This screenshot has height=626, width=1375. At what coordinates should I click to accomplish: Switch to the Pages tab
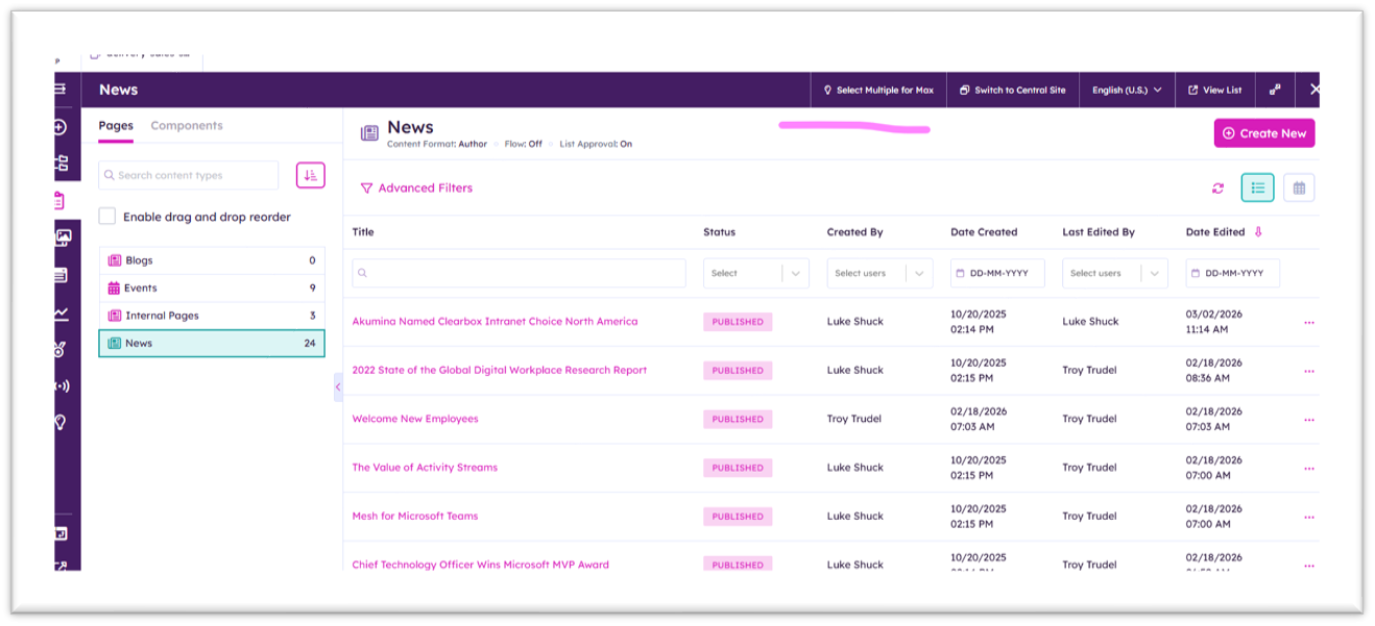click(116, 126)
